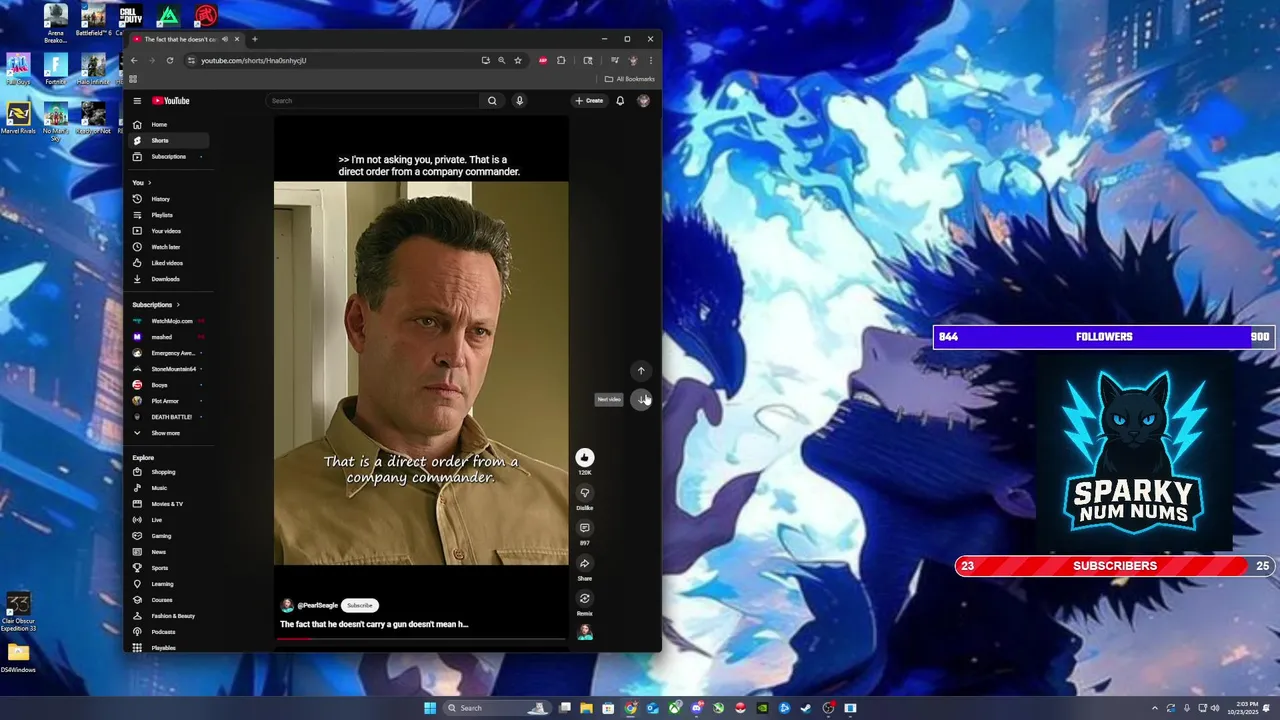
Task: Seek on the short's red progress bar
Action: coord(421,638)
